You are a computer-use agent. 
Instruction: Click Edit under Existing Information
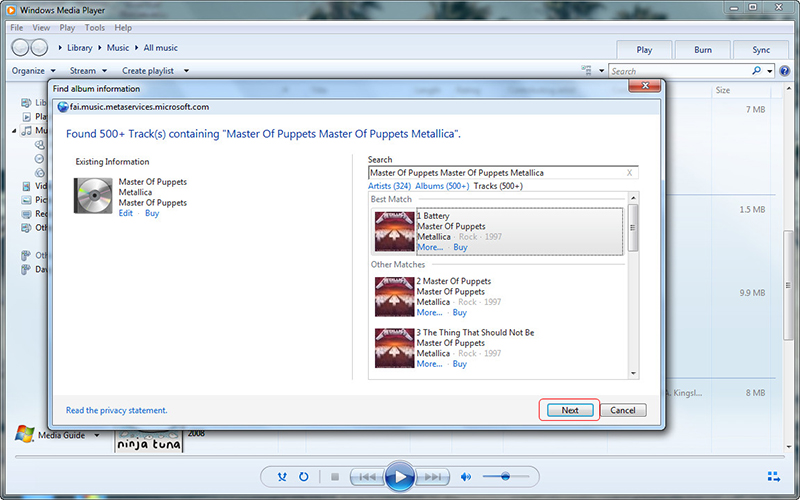click(126, 213)
